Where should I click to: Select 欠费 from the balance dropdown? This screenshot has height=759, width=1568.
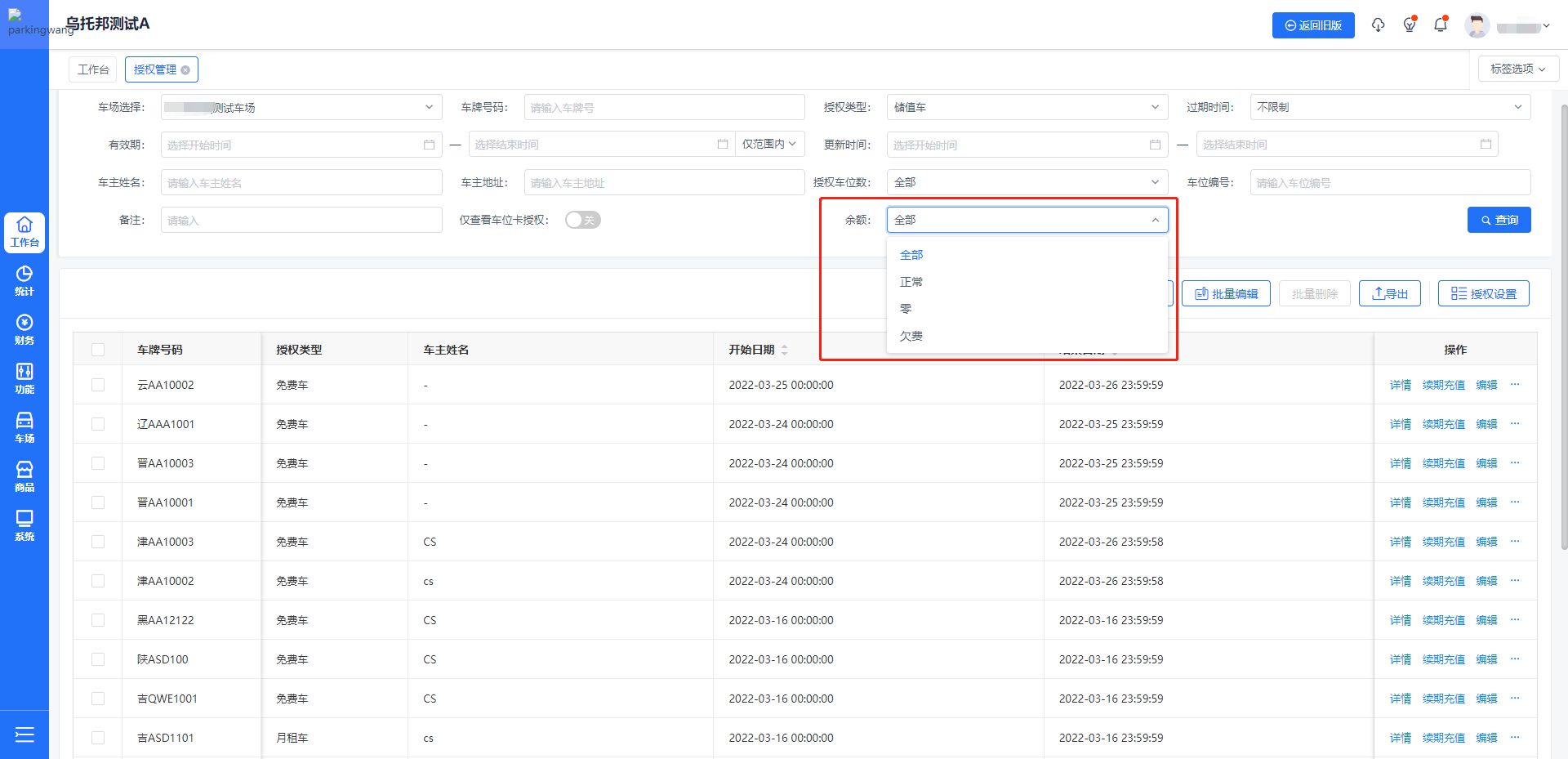[911, 336]
